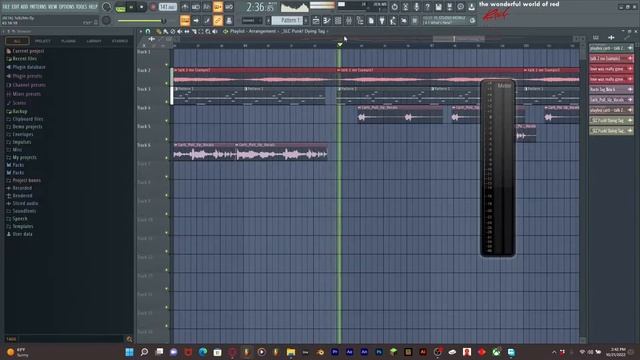Click the view mixer toolbar icon
This screenshot has height=360, width=640.
point(349,20)
